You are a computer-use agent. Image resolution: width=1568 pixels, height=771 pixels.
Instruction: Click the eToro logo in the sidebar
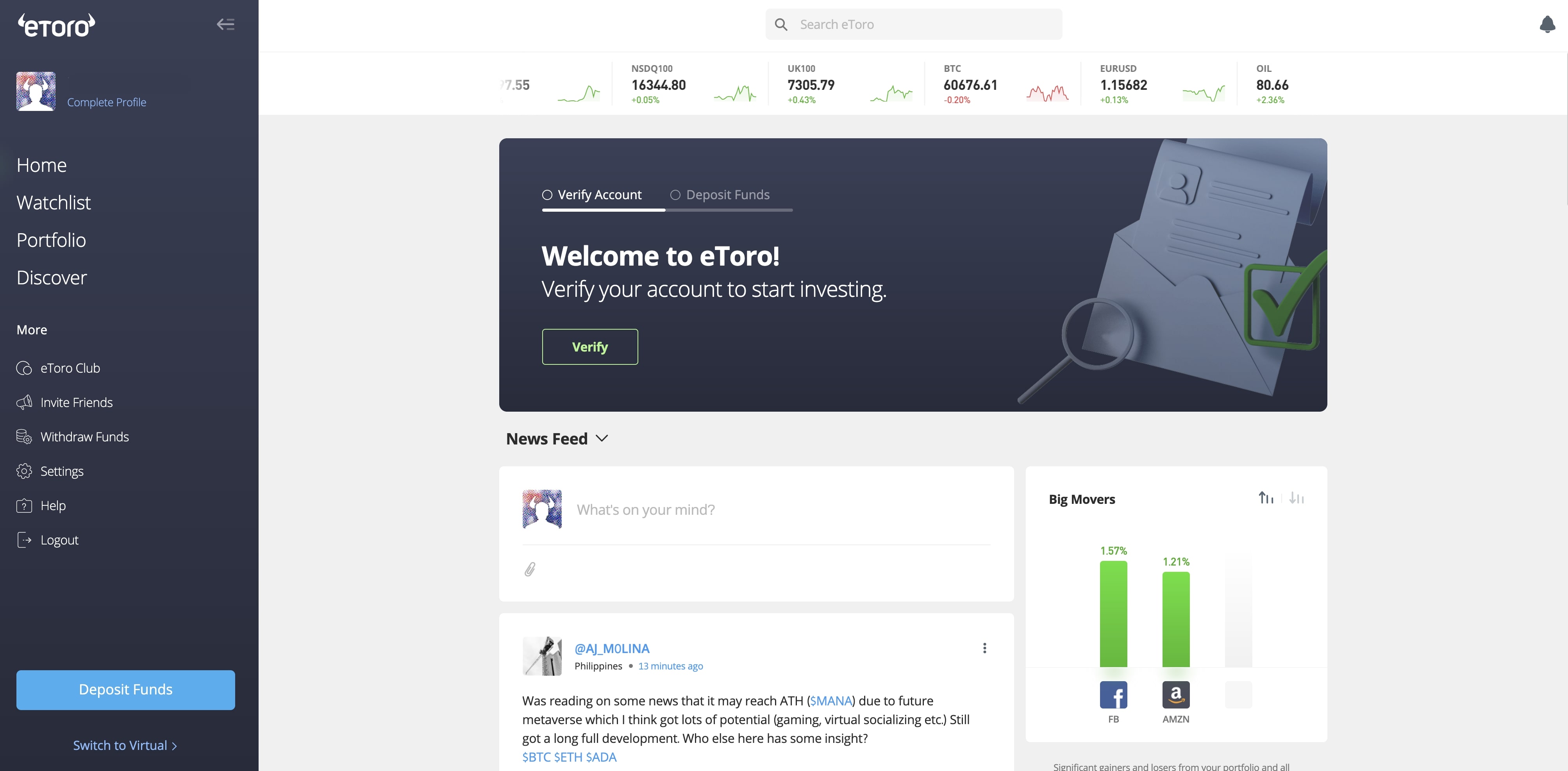click(x=56, y=25)
